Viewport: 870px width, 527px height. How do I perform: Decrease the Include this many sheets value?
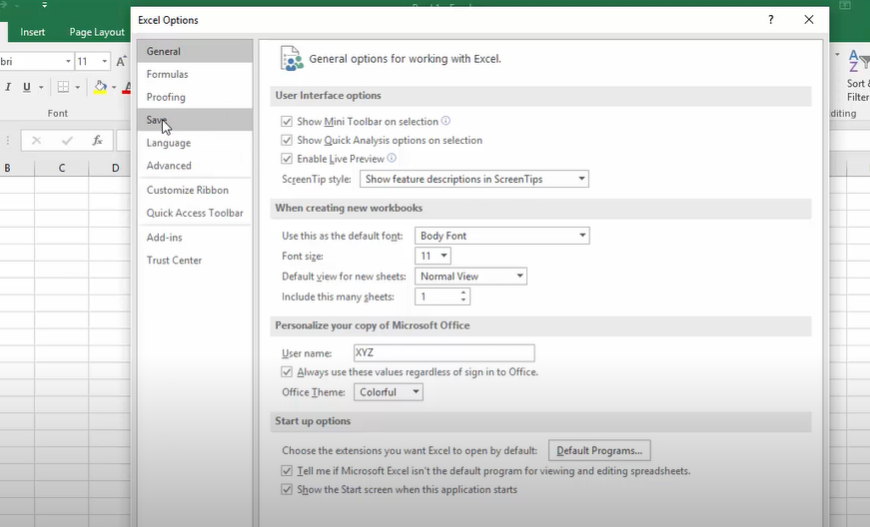coord(463,300)
